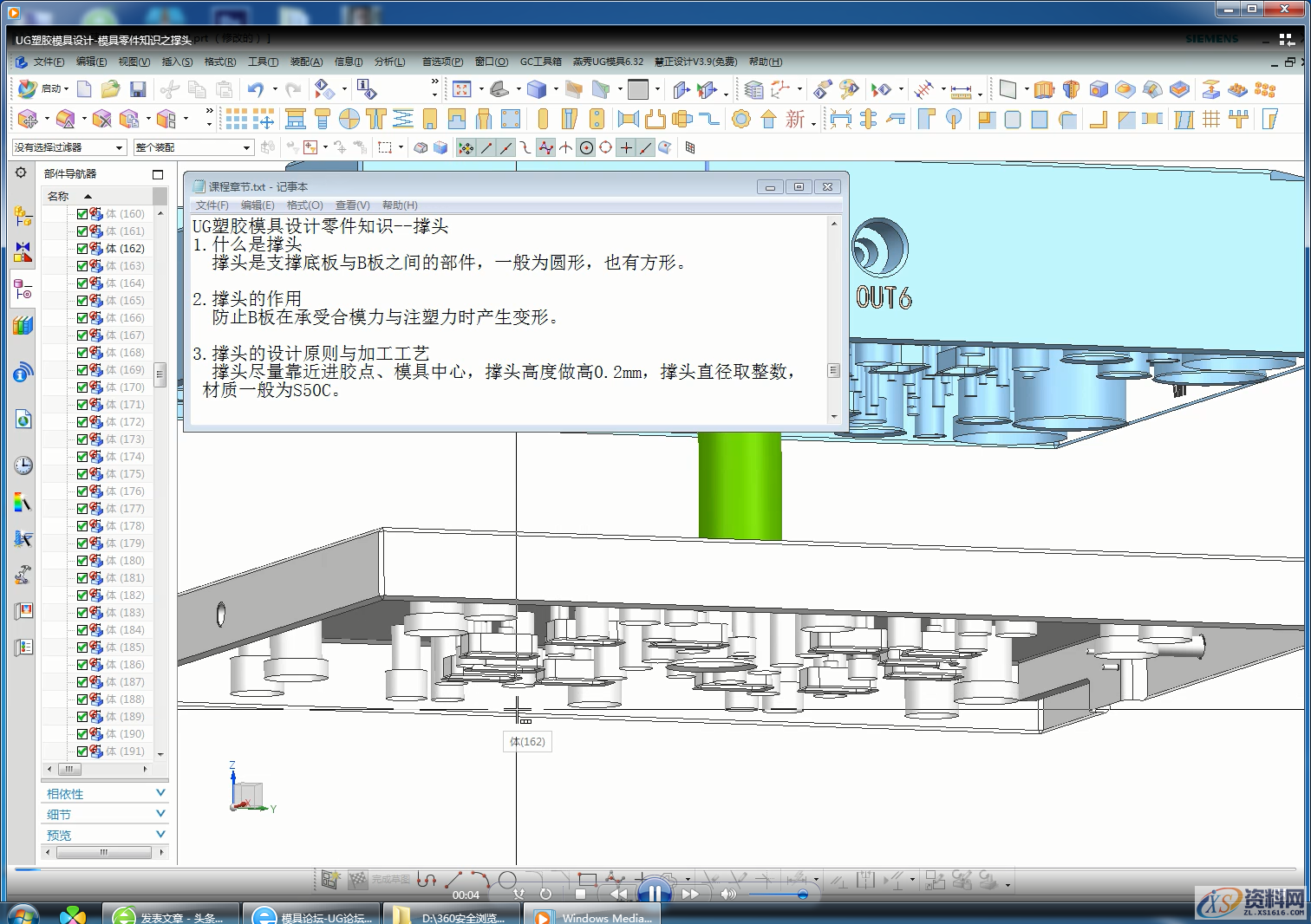1311x924 pixels.
Task: Disable display of 体 (191)
Action: click(x=82, y=751)
